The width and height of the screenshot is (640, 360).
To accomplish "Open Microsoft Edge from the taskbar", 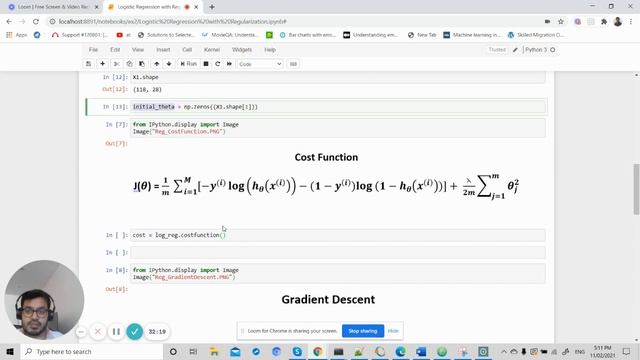I will [x=401, y=351].
